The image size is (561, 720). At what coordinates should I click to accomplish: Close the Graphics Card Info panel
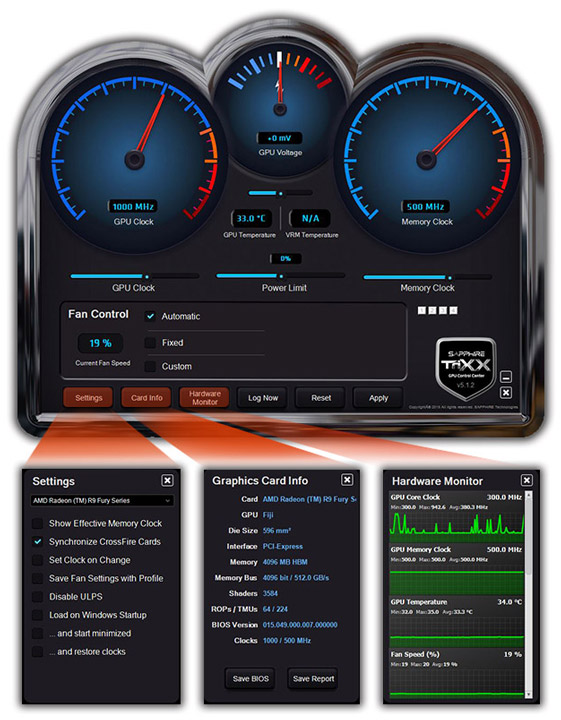[347, 480]
